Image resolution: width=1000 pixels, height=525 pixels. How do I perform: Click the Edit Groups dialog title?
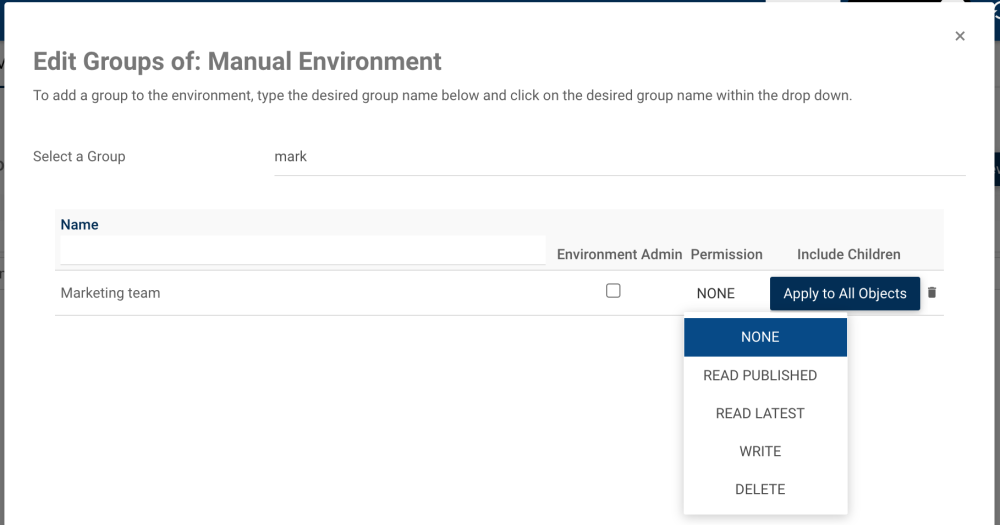[237, 62]
